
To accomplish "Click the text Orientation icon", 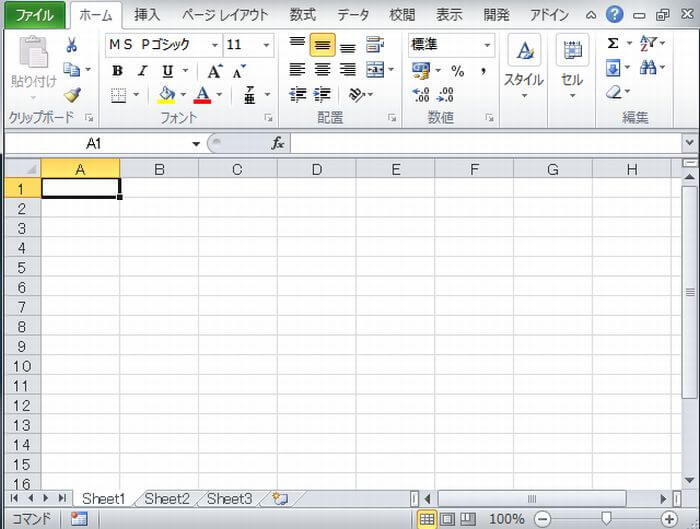I will coord(357,95).
